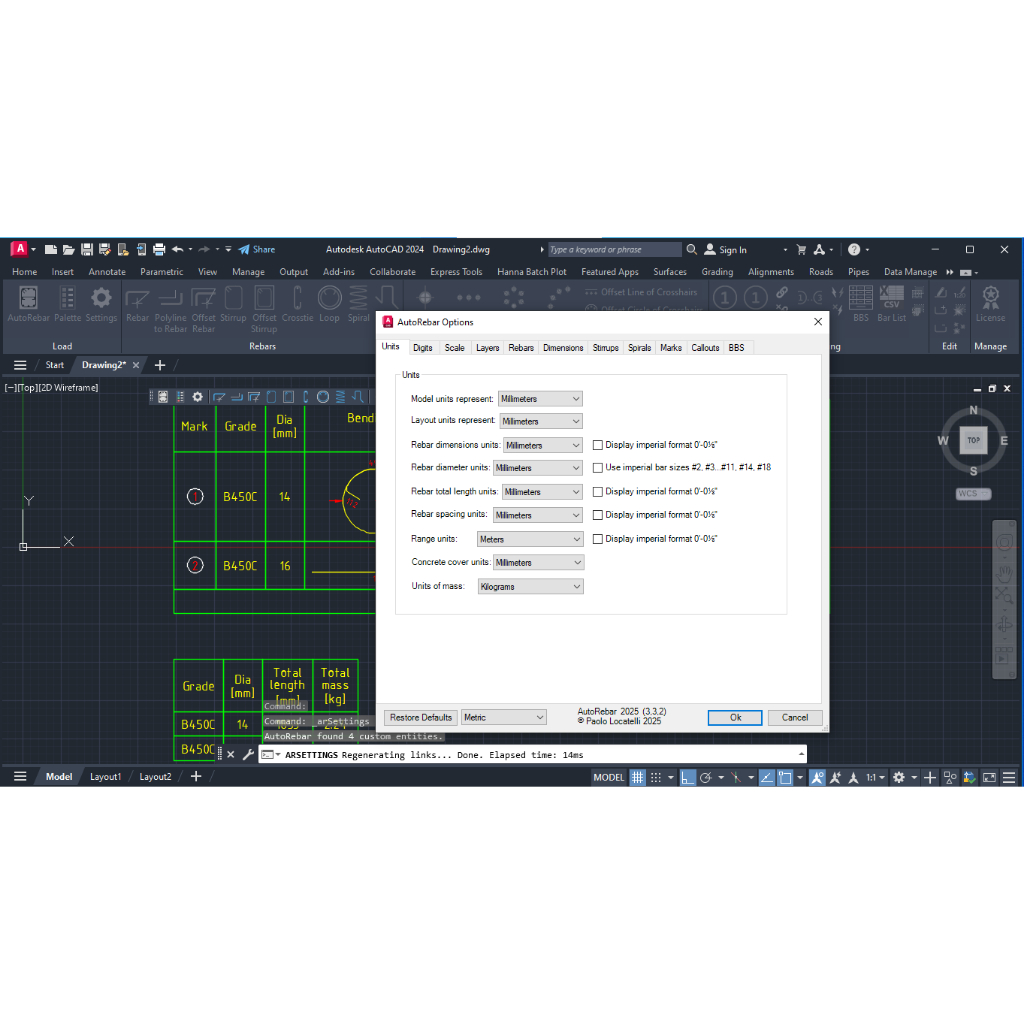Open Rebar total length units dropdown
Screen dimensions: 1024x1024
[x=542, y=492]
